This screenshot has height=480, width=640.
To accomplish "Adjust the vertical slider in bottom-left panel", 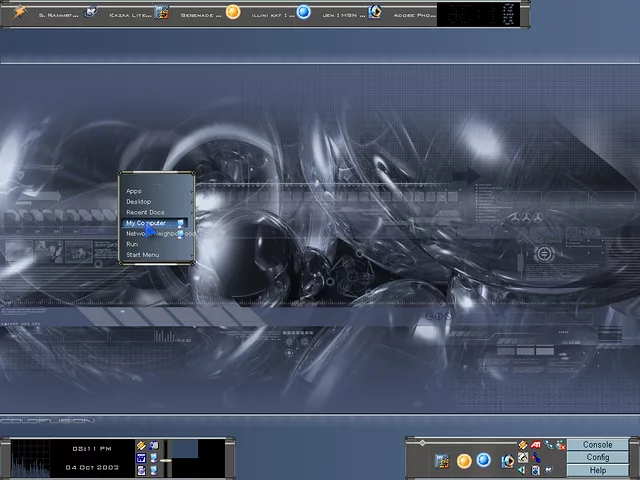I will [166, 458].
